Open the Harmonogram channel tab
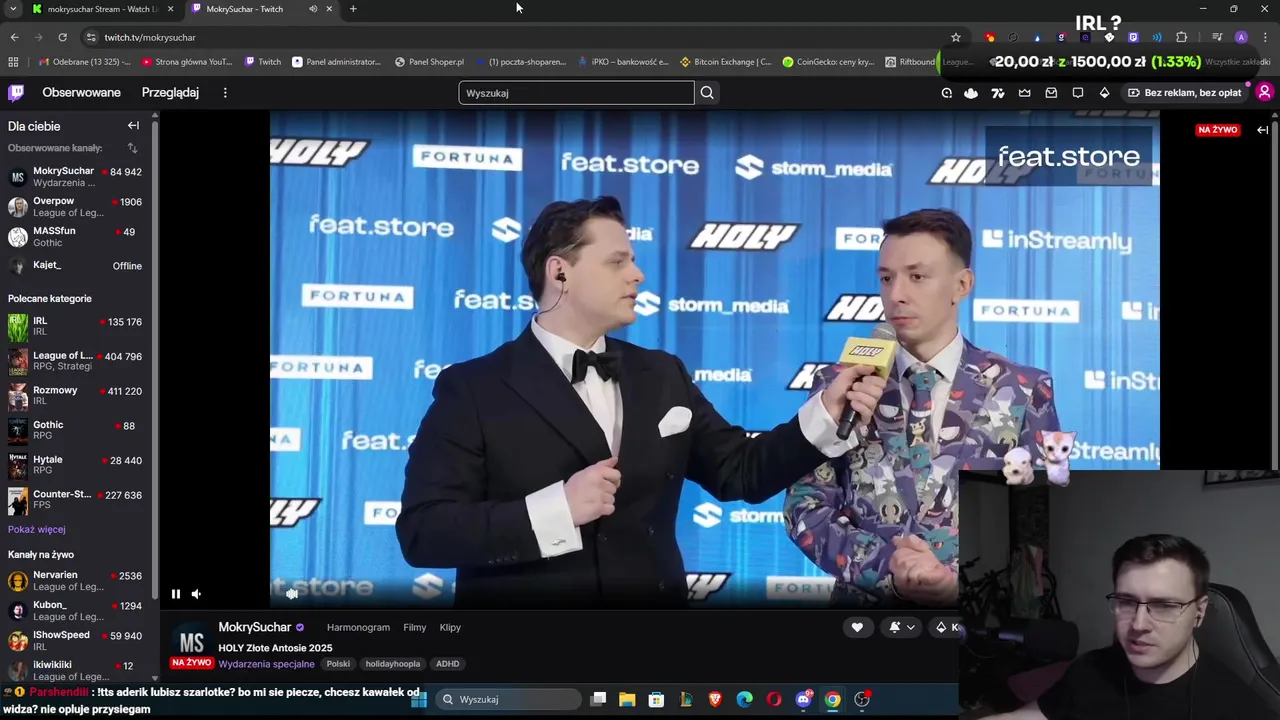The image size is (1280, 720). (358, 627)
